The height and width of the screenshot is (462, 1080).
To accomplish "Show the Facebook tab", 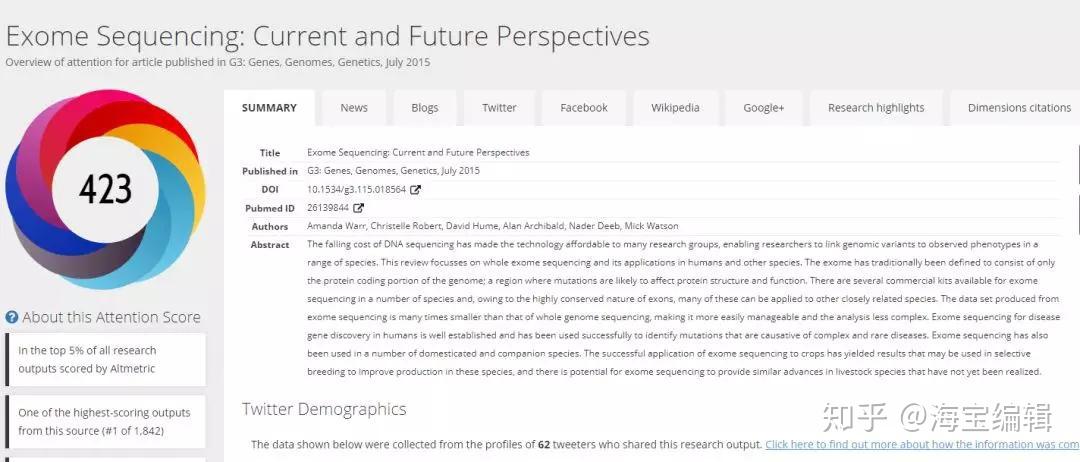I will (584, 108).
